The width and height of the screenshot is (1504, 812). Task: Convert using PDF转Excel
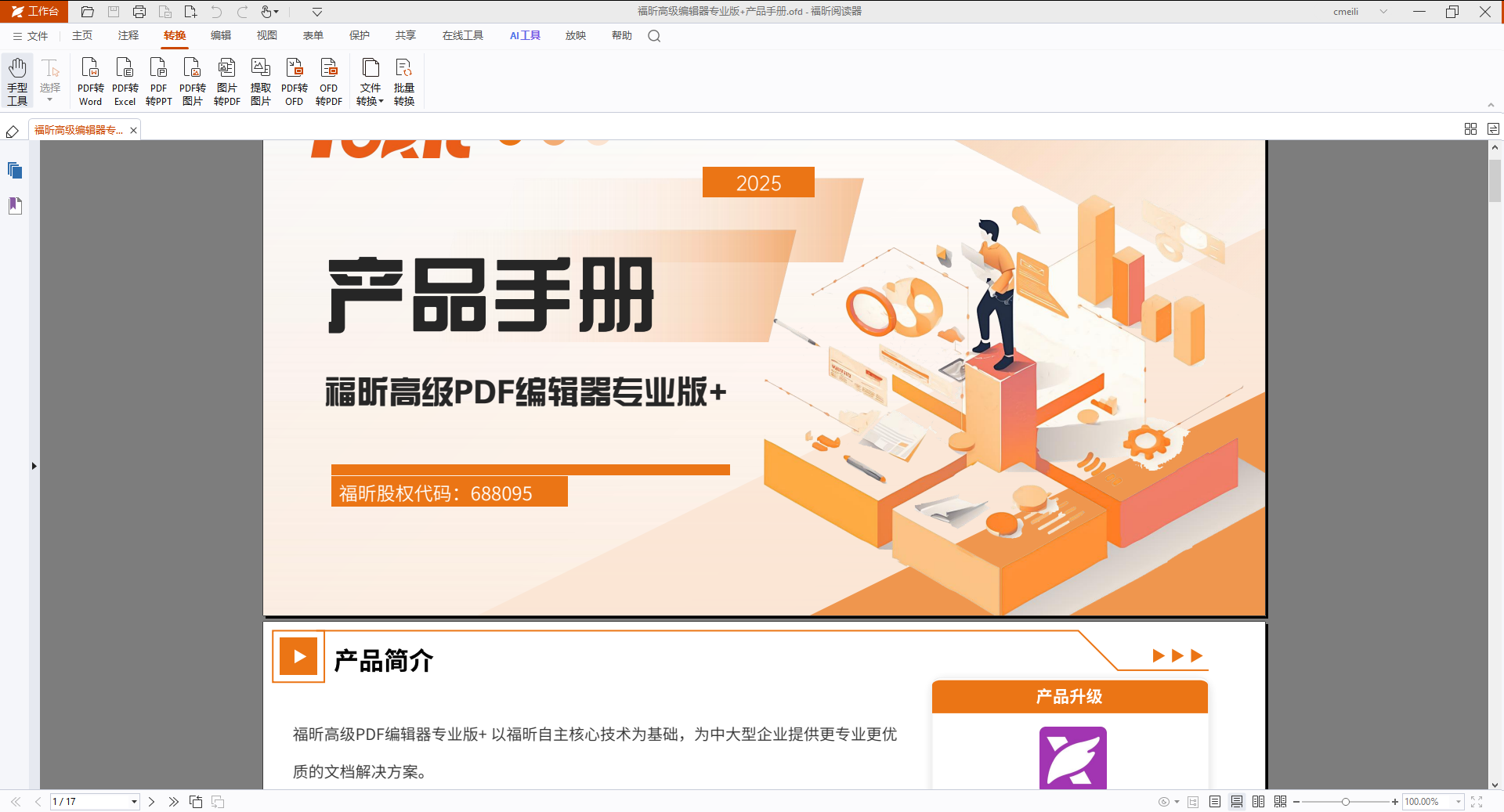tap(125, 81)
